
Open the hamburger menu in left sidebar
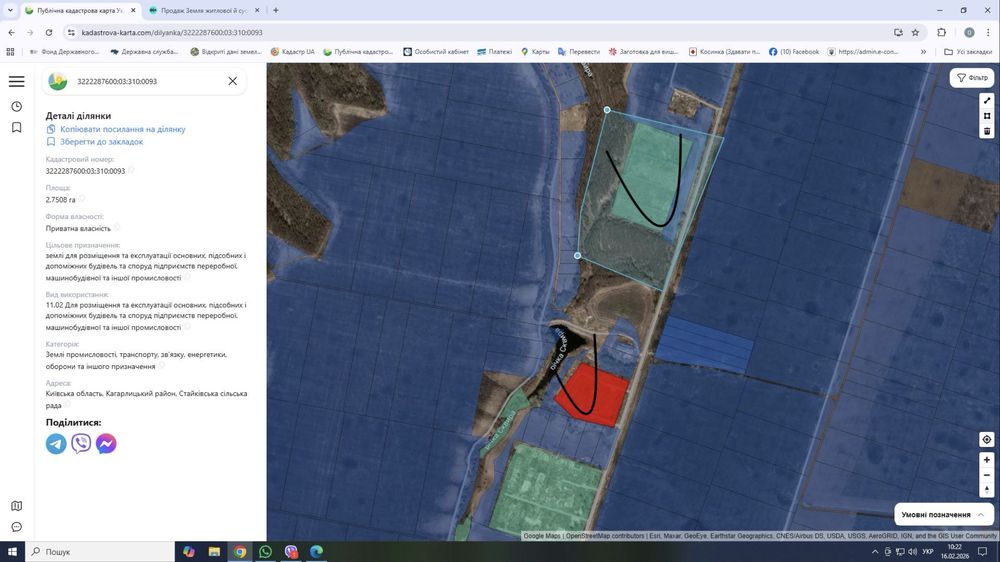click(17, 81)
